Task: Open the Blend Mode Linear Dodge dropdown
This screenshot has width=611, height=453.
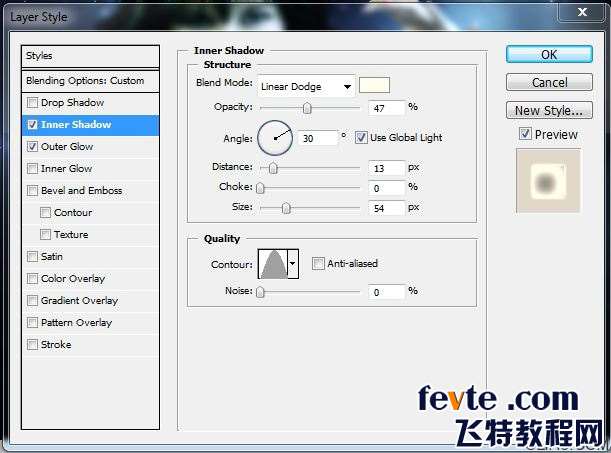Action: click(x=306, y=86)
